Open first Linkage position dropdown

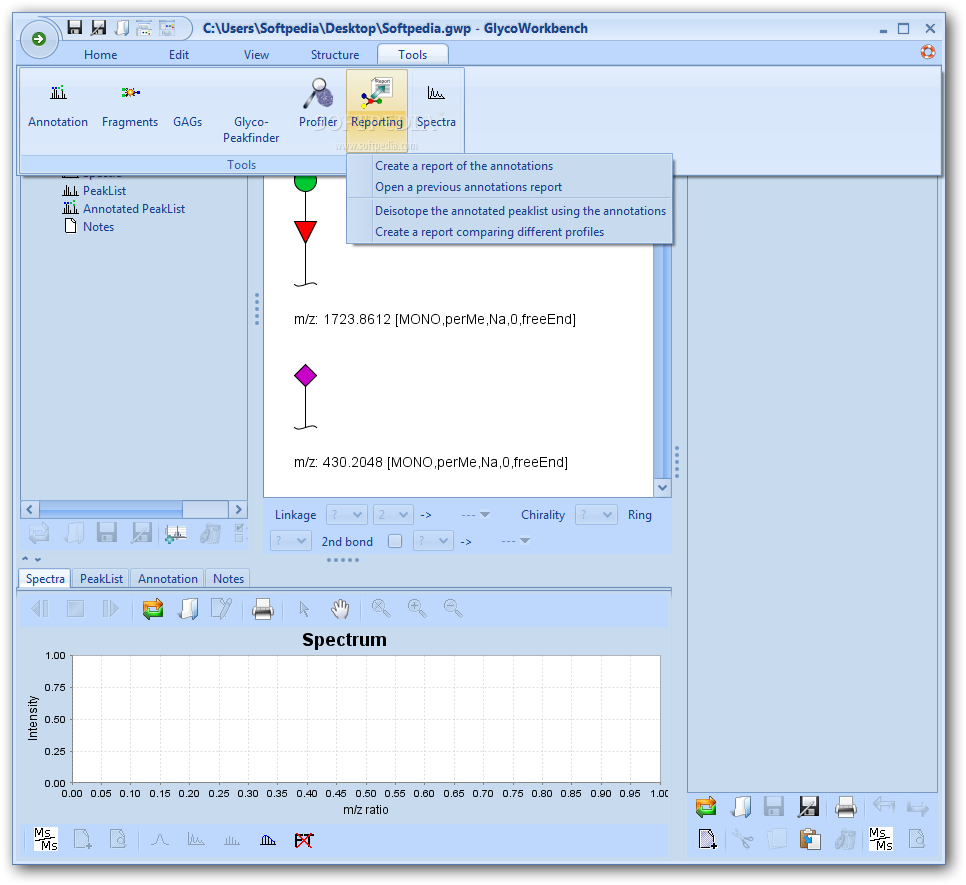pos(347,514)
